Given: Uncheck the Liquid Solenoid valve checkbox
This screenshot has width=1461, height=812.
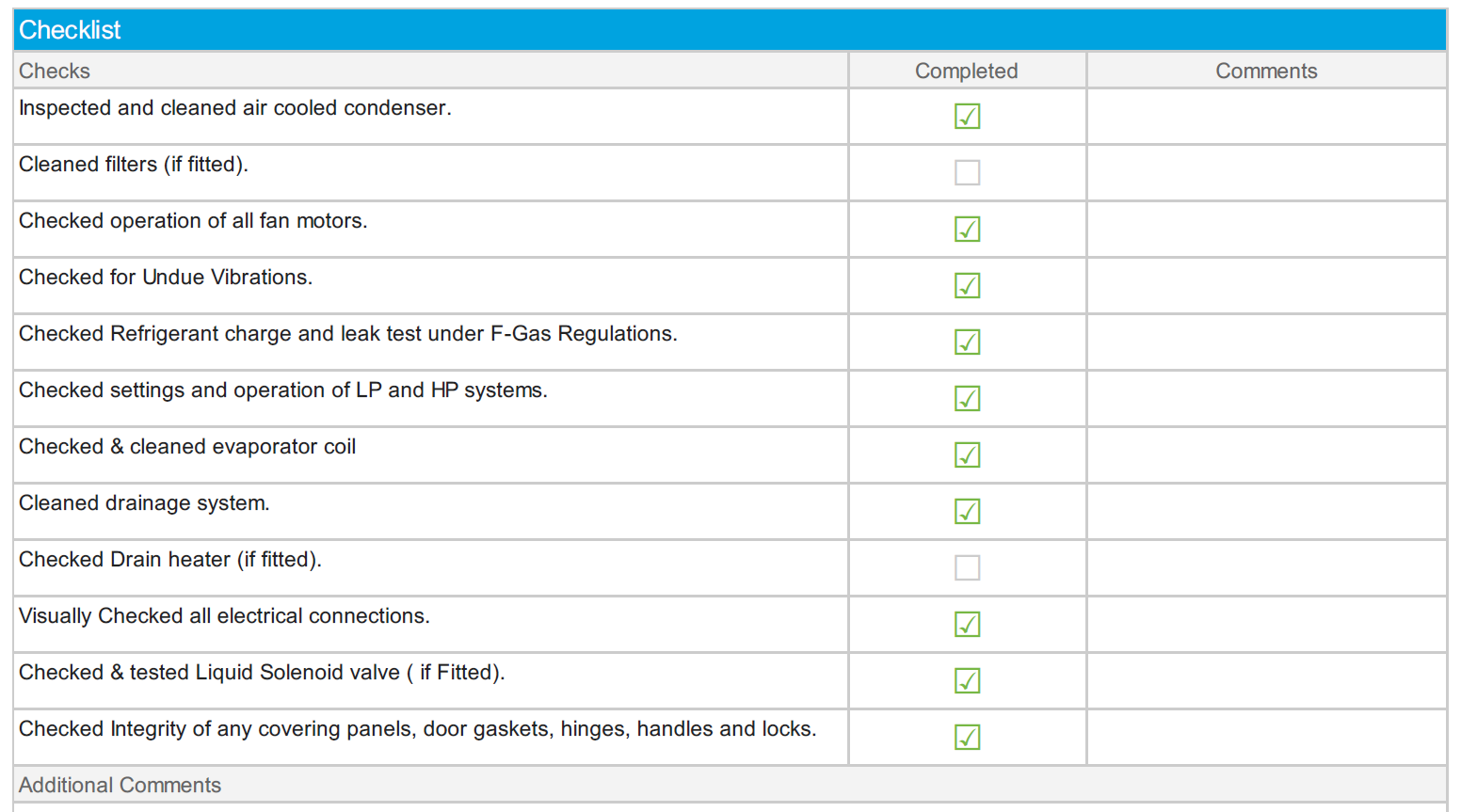Looking at the screenshot, I should (x=967, y=681).
